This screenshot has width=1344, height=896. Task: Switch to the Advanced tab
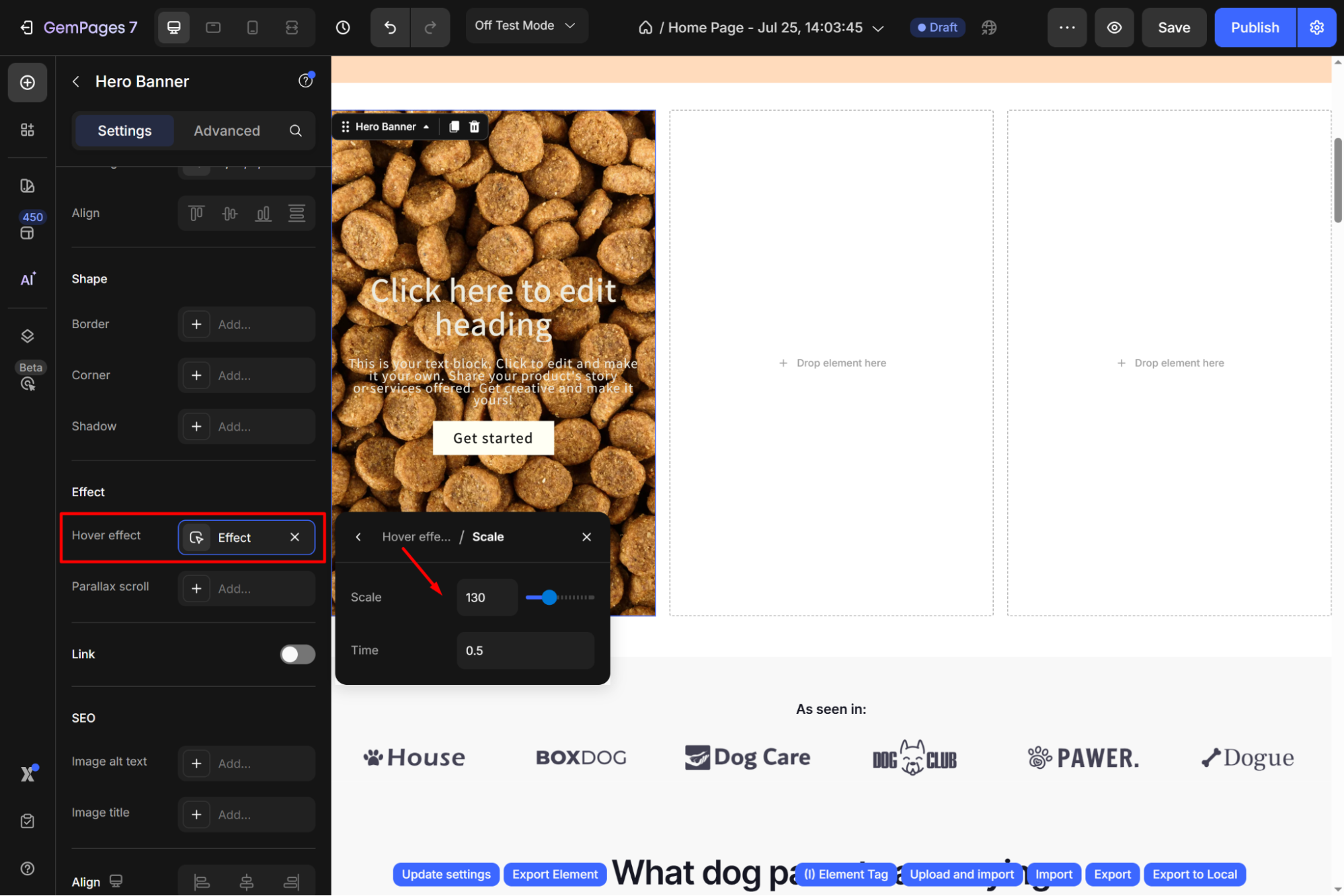pos(227,130)
